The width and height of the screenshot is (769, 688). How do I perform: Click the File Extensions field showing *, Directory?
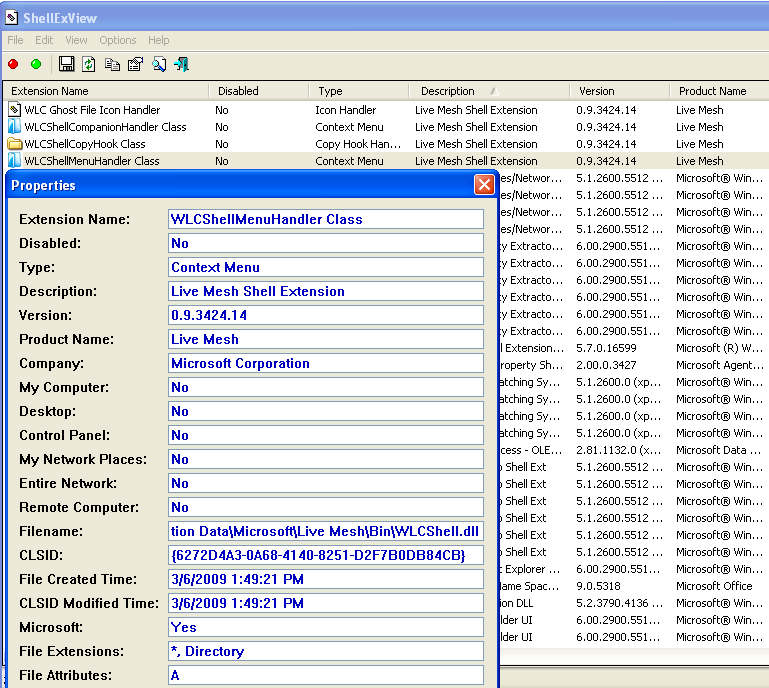pyautogui.click(x=326, y=652)
